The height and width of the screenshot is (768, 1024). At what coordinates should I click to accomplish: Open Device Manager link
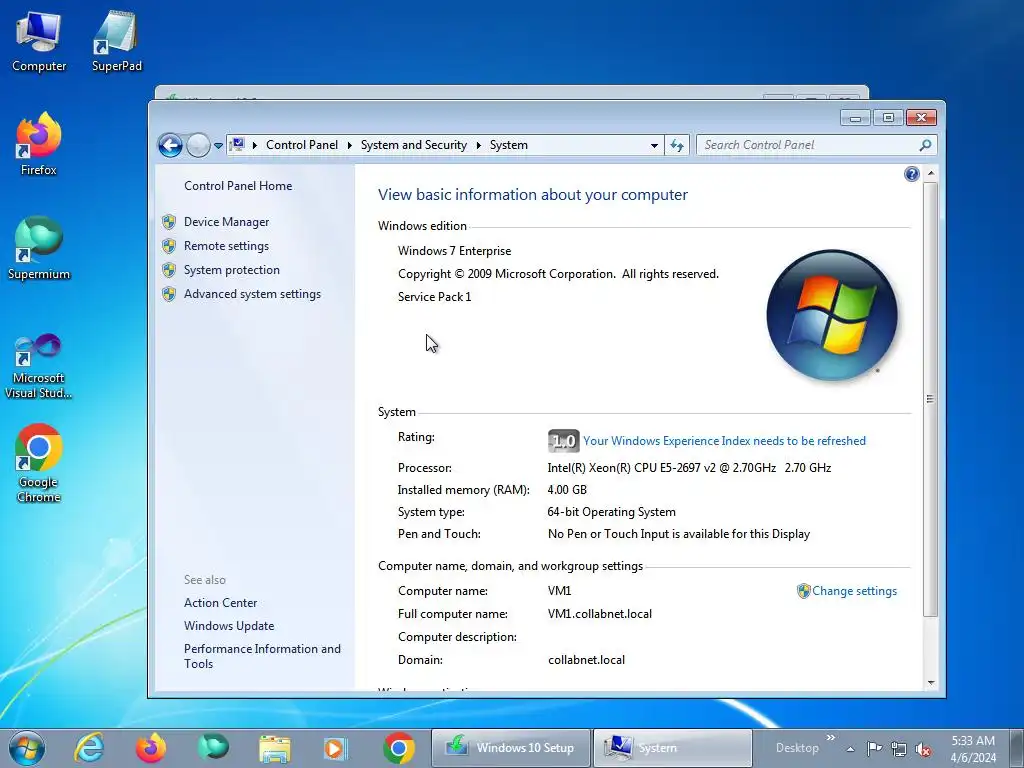[x=226, y=222]
